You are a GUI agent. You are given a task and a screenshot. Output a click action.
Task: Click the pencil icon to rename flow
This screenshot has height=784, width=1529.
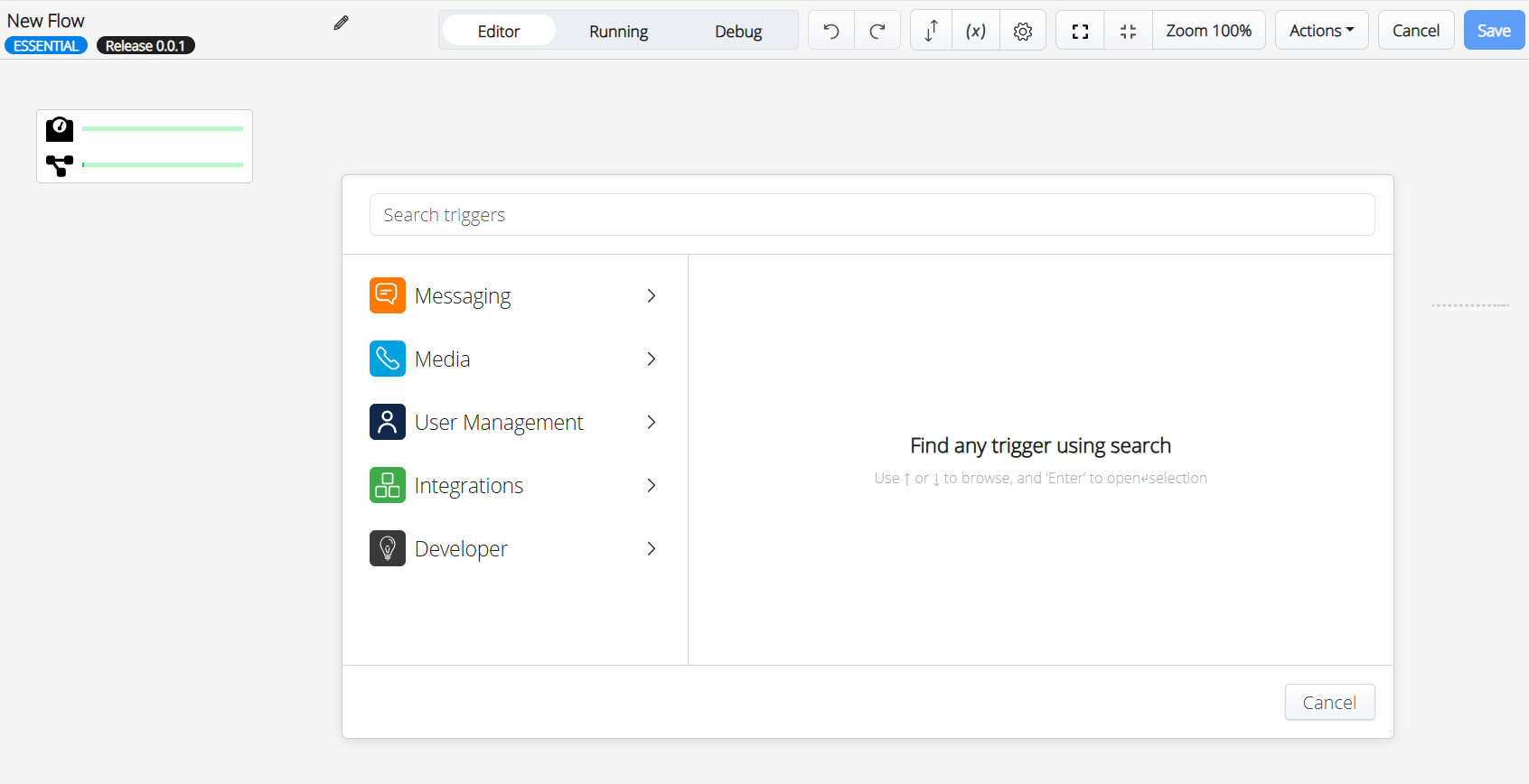(x=341, y=23)
